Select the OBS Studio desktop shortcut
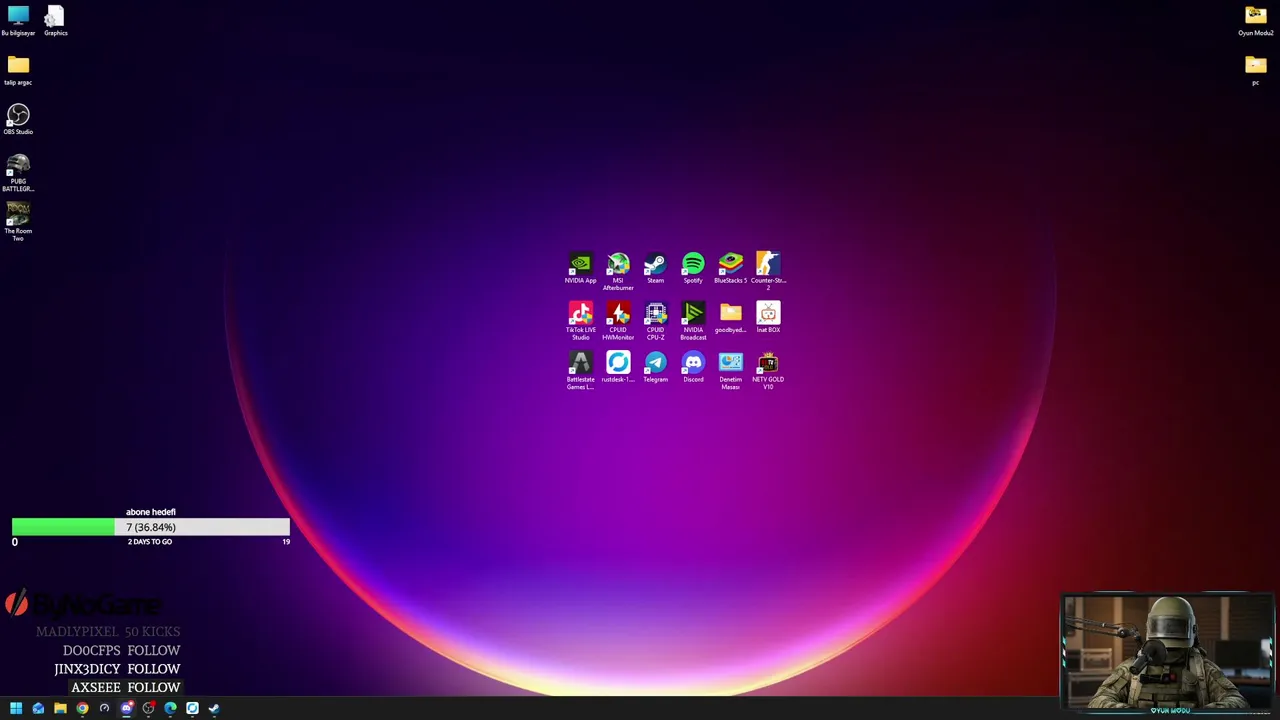Viewport: 1280px width, 720px height. (18, 120)
